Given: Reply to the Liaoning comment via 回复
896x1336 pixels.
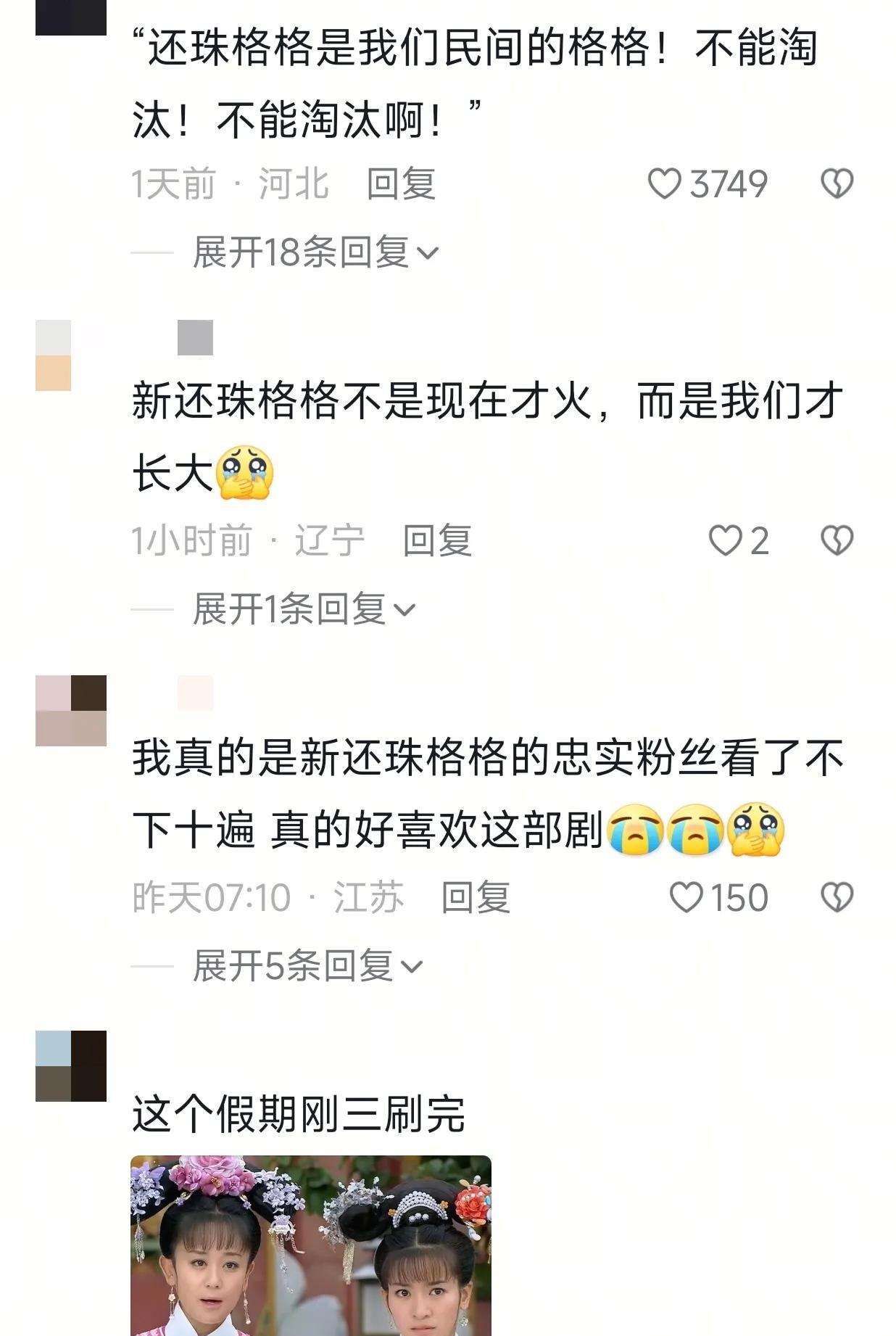Looking at the screenshot, I should 437,541.
